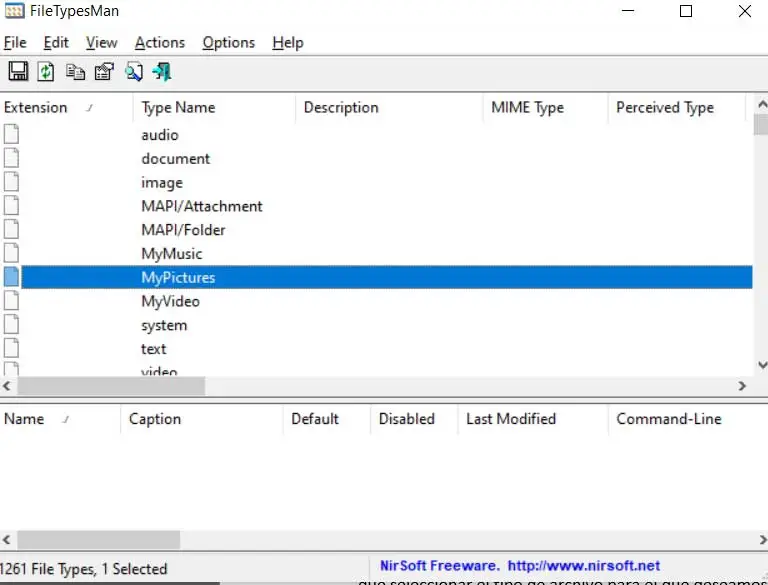
Task: Click the upper list vertical scroll down arrow
Action: [x=762, y=365]
